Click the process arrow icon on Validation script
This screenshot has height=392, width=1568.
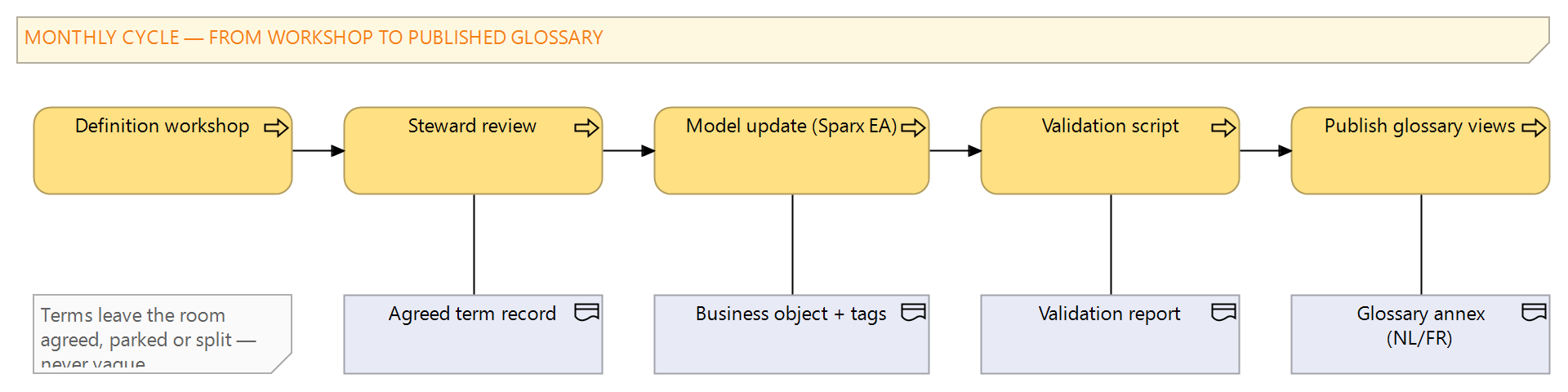pos(1223,127)
